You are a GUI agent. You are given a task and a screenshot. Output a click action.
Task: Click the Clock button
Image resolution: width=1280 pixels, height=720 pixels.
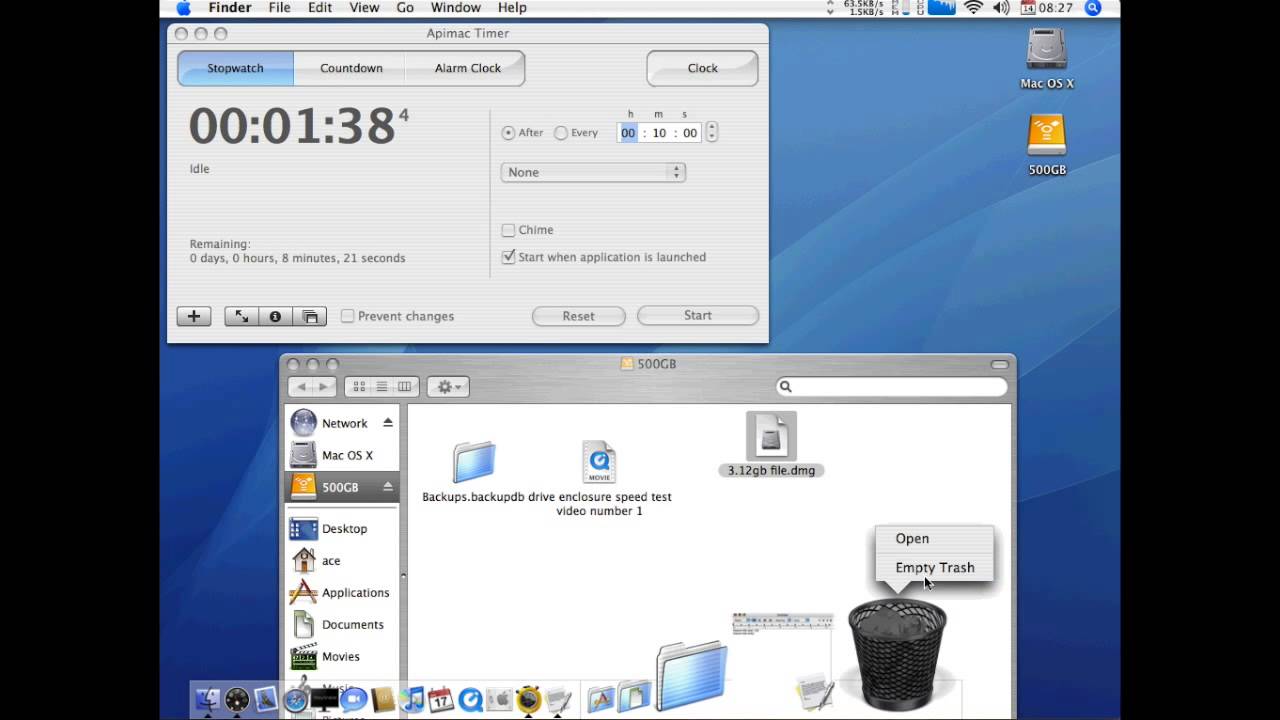coord(702,68)
